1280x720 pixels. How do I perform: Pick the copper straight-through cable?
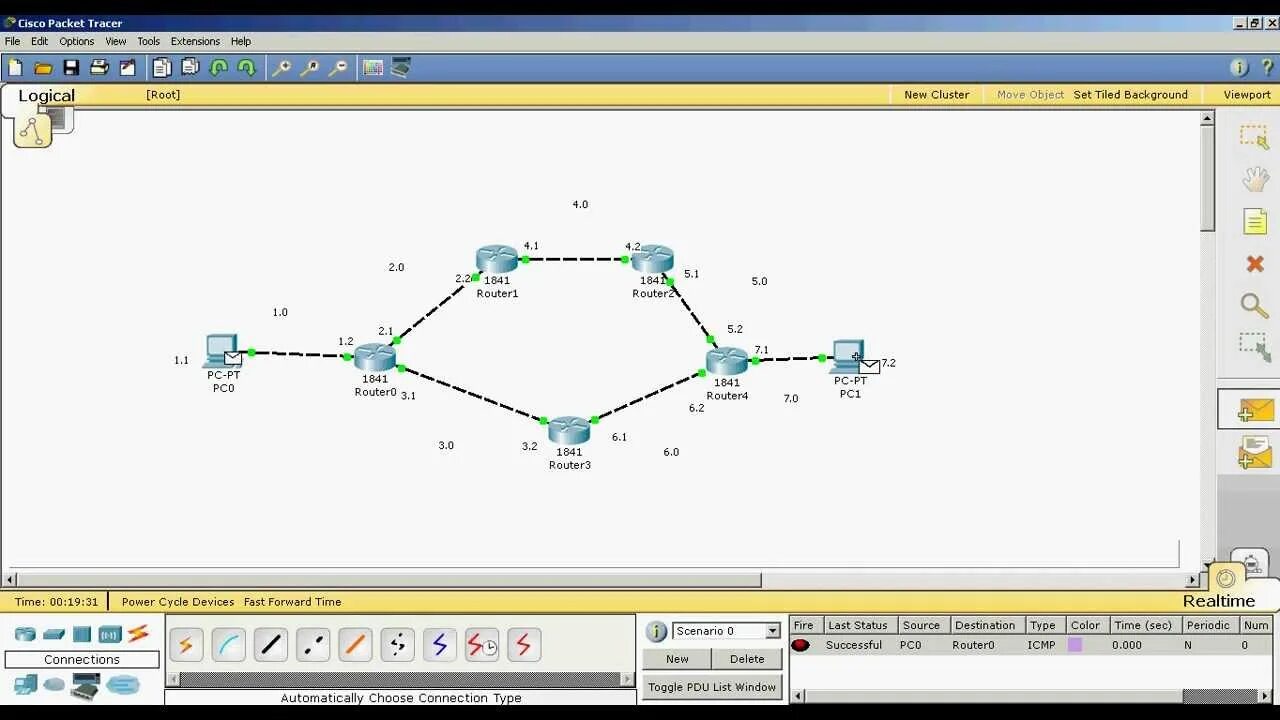[x=271, y=645]
